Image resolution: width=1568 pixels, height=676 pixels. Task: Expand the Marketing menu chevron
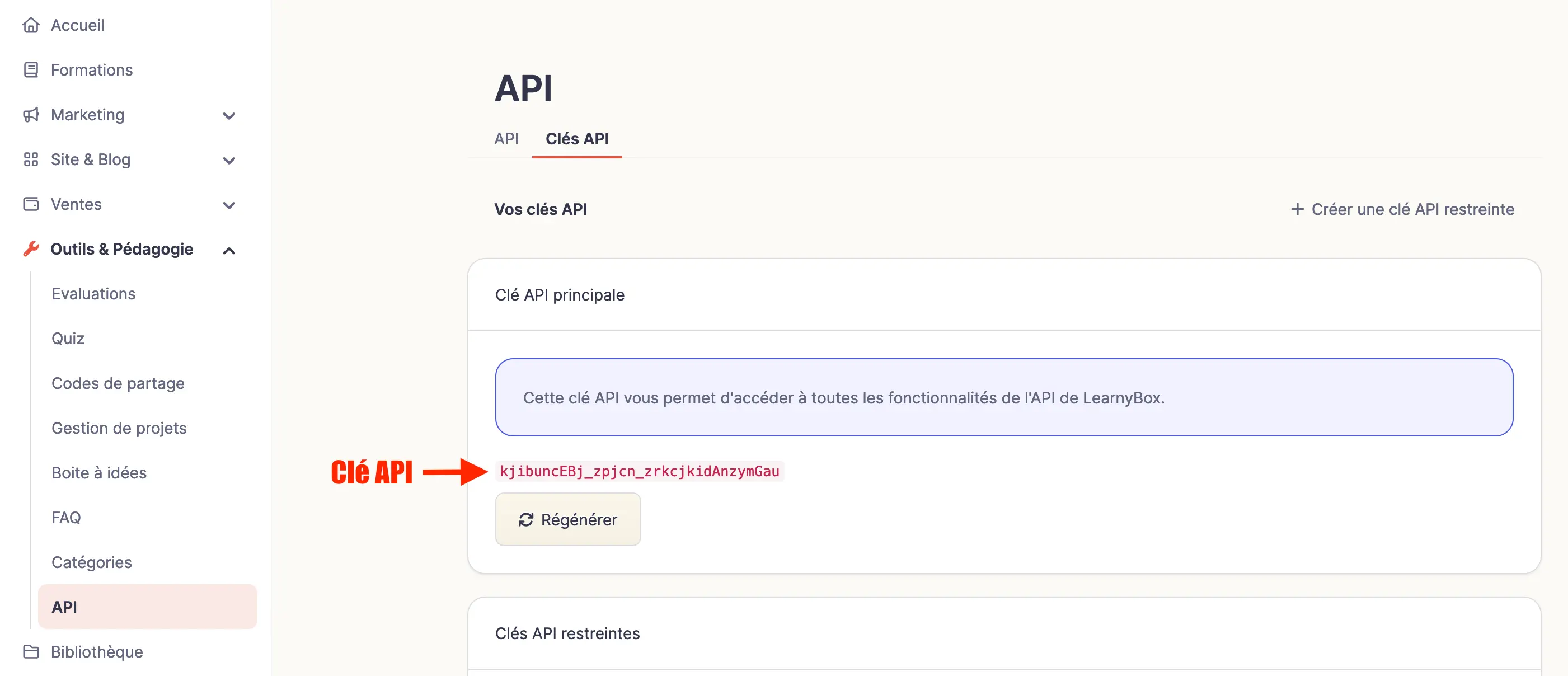[x=229, y=116]
